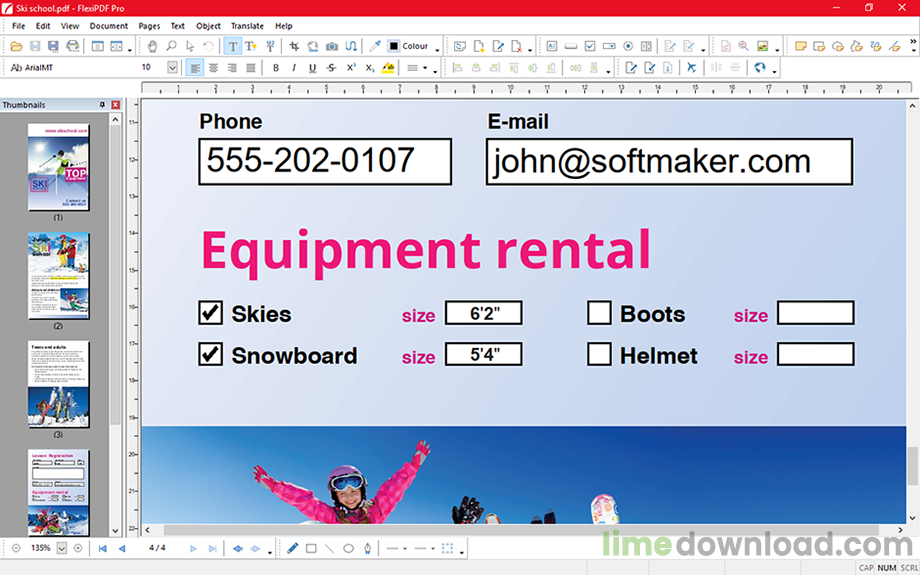Viewport: 920px width, 575px height.
Task: Select page 2 thumbnail
Action: [x=59, y=276]
